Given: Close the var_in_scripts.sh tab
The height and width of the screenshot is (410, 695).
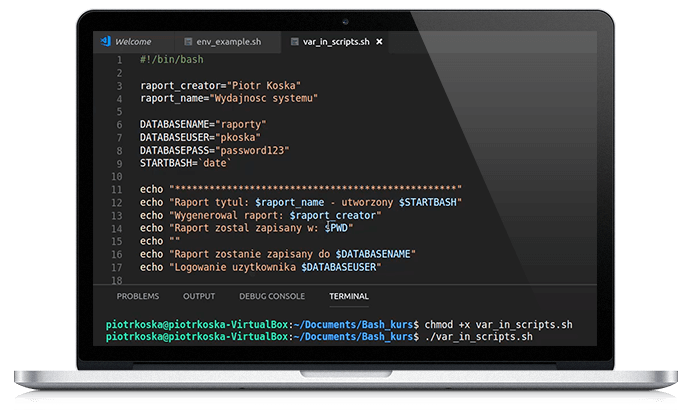Looking at the screenshot, I should pos(380,42).
